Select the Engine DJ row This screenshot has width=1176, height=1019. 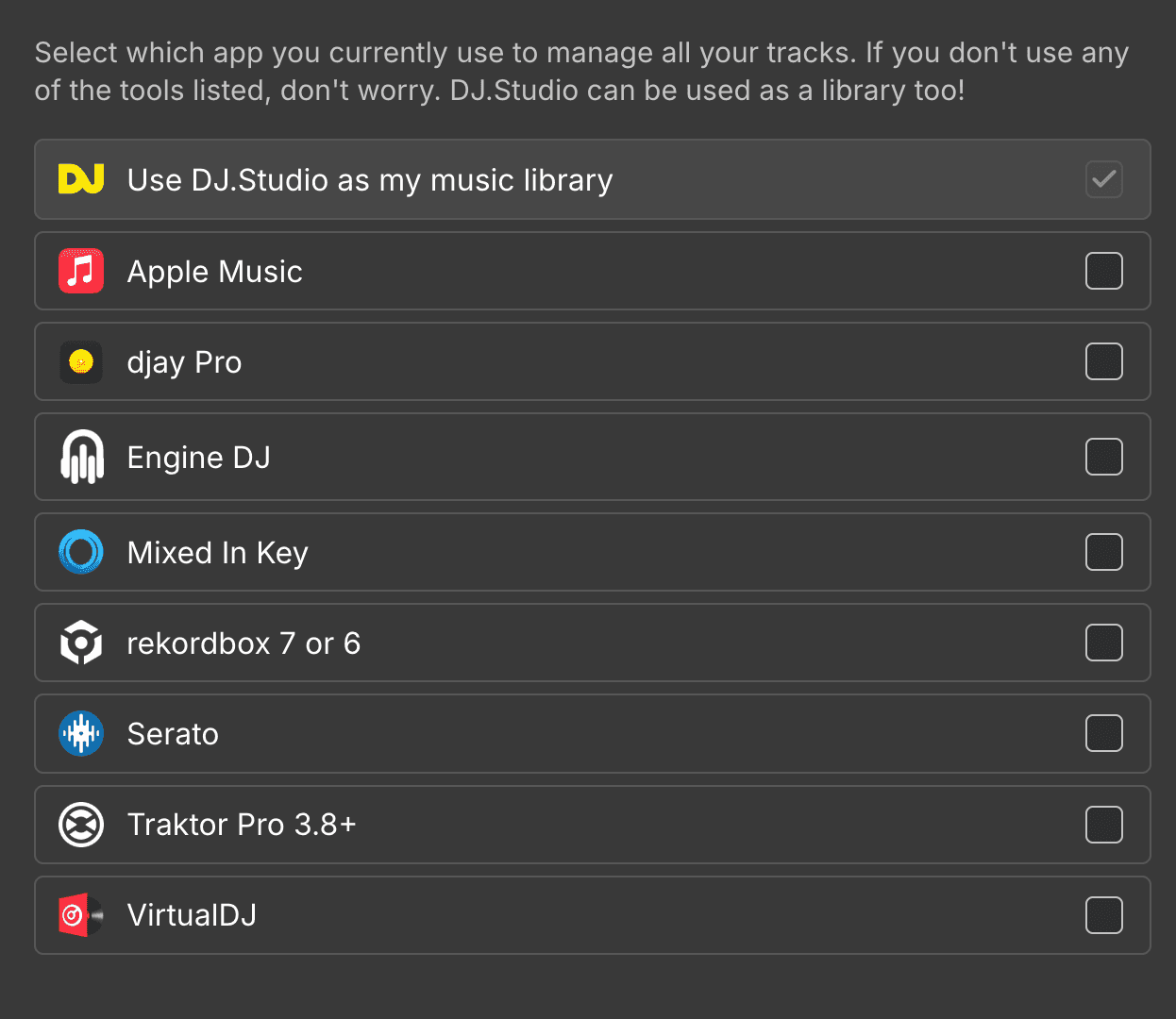click(566, 457)
